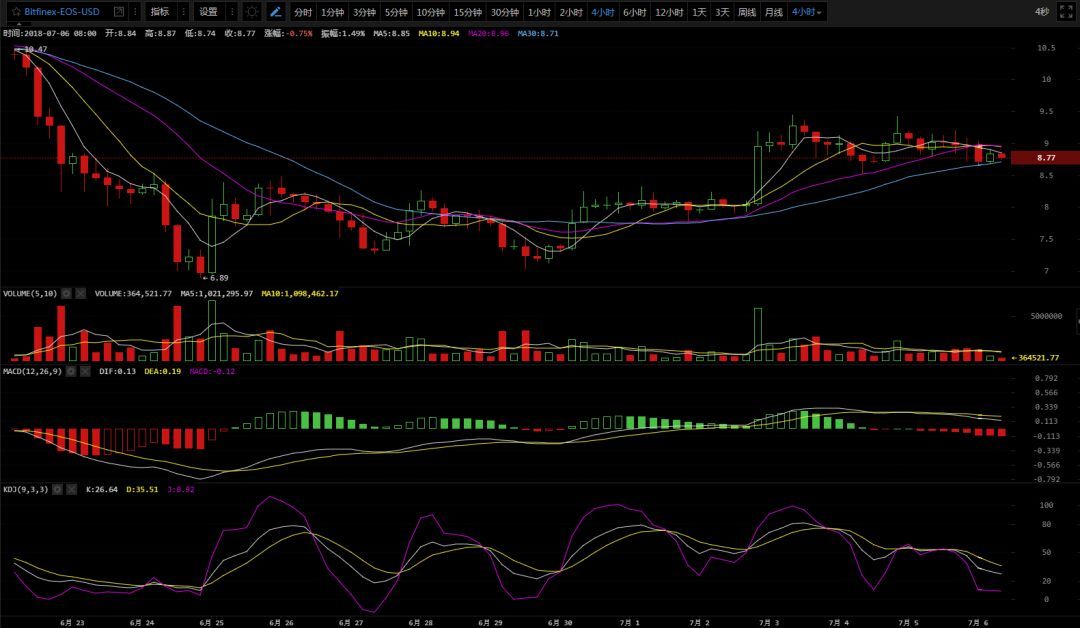Select the 3分钟 interval

click(x=364, y=12)
